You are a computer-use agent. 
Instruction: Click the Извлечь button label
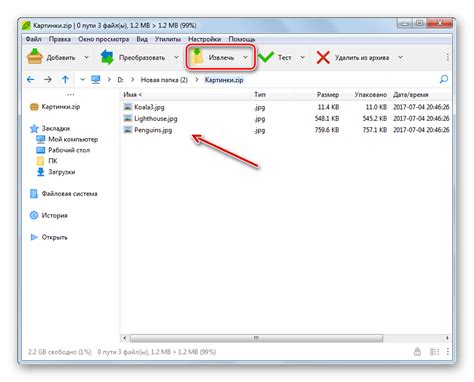tap(221, 57)
